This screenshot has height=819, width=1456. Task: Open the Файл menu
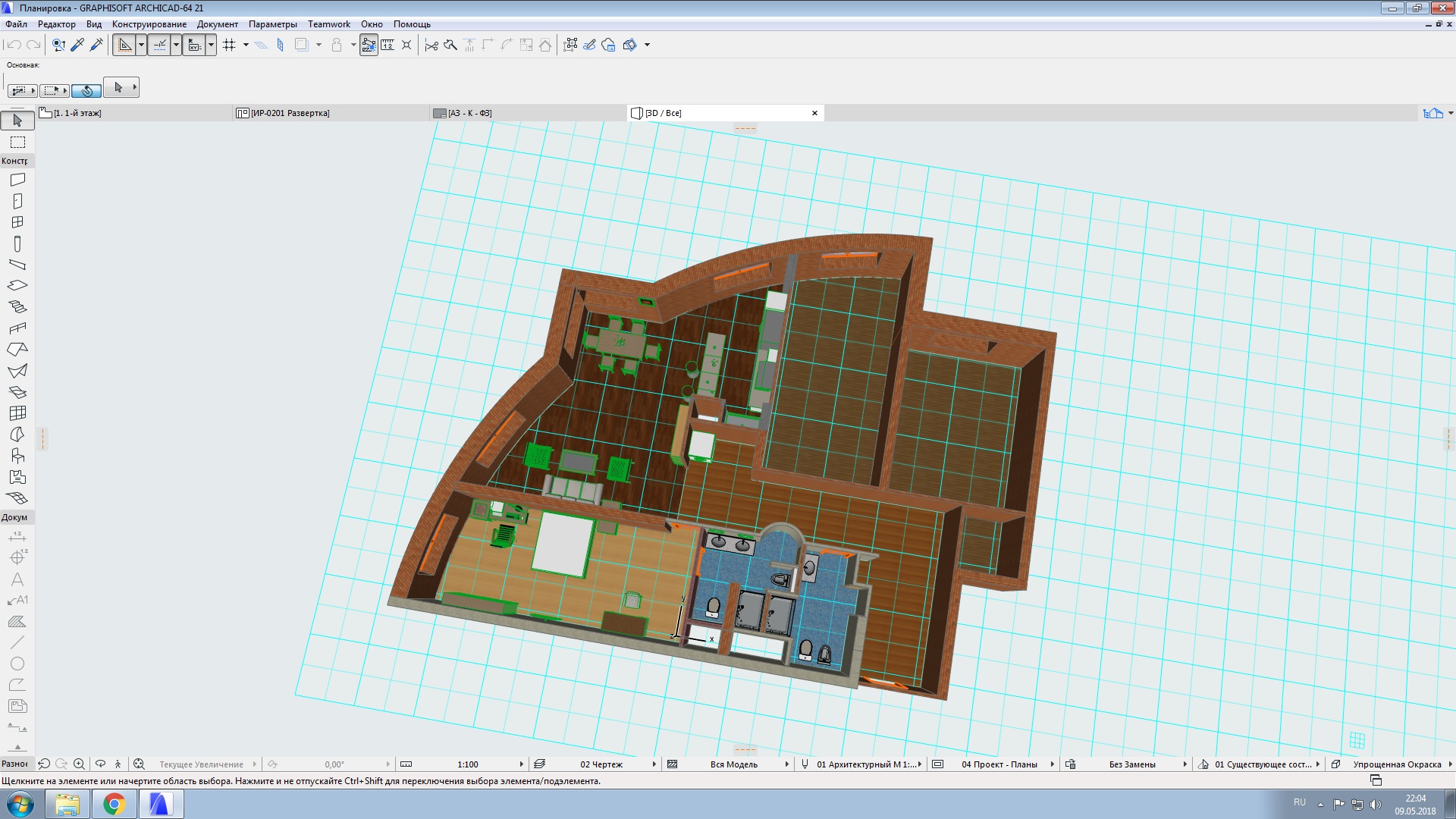[18, 23]
